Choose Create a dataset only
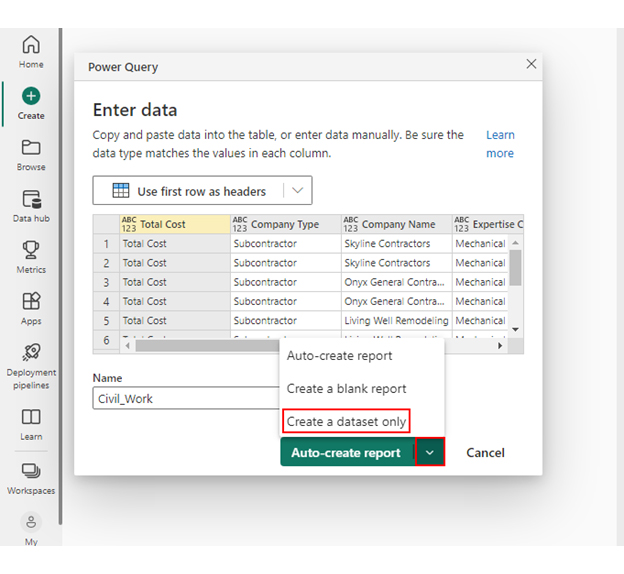 346,421
